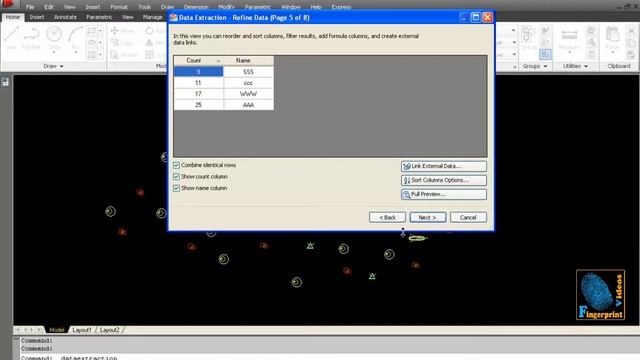Switch to the Home ribbon tab
The height and width of the screenshot is (360, 640).
pyautogui.click(x=13, y=17)
